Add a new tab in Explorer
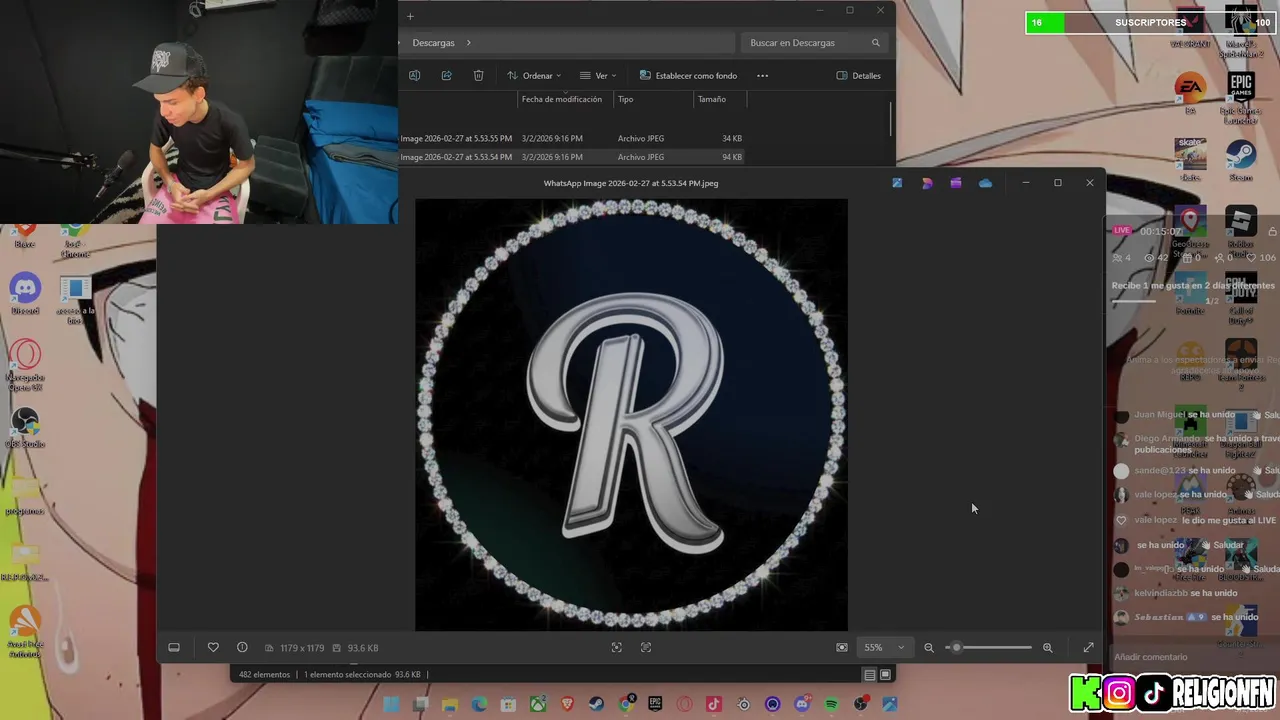 410,16
